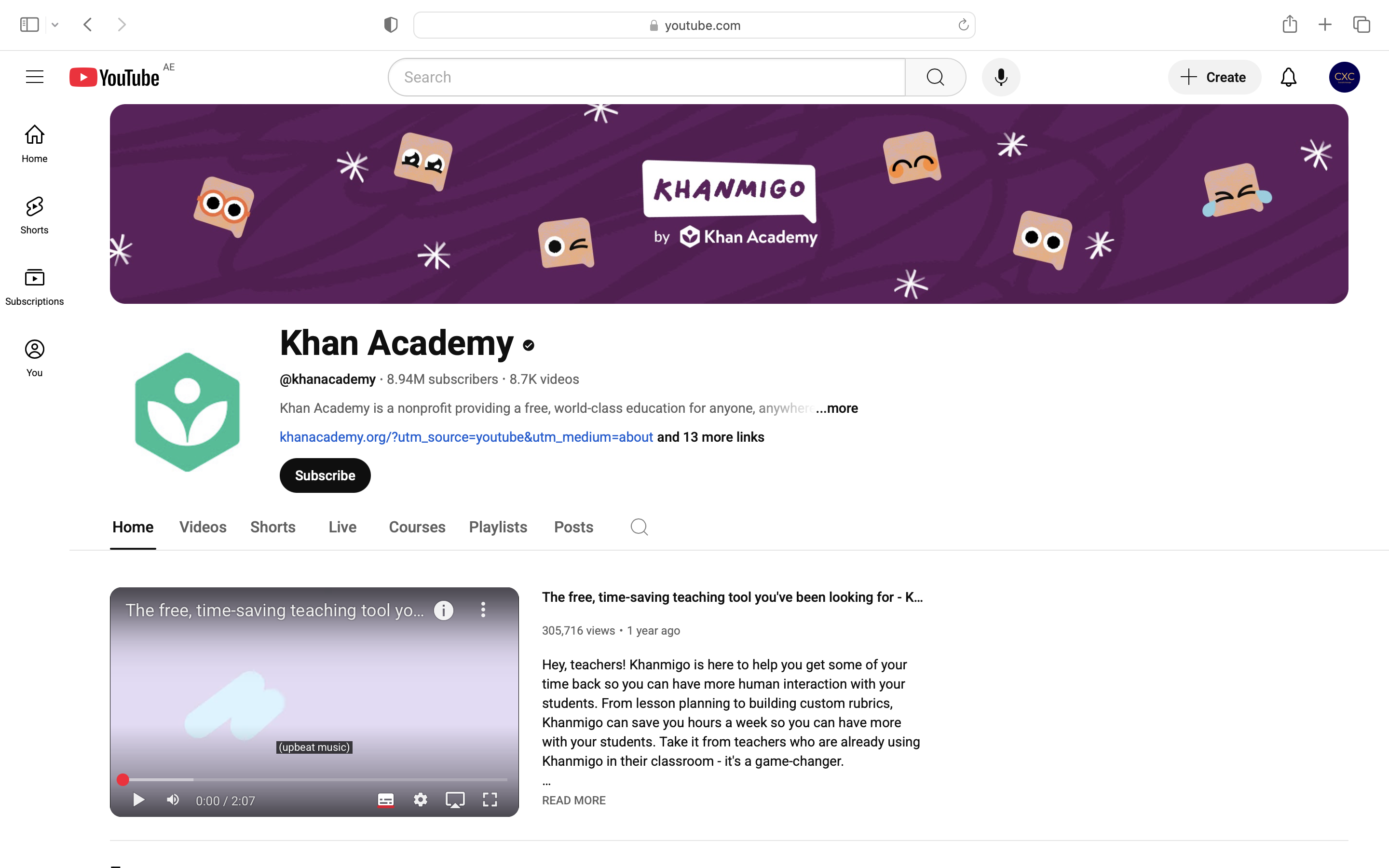Open video player settings gear
This screenshot has width=1389, height=868.
pyautogui.click(x=420, y=800)
